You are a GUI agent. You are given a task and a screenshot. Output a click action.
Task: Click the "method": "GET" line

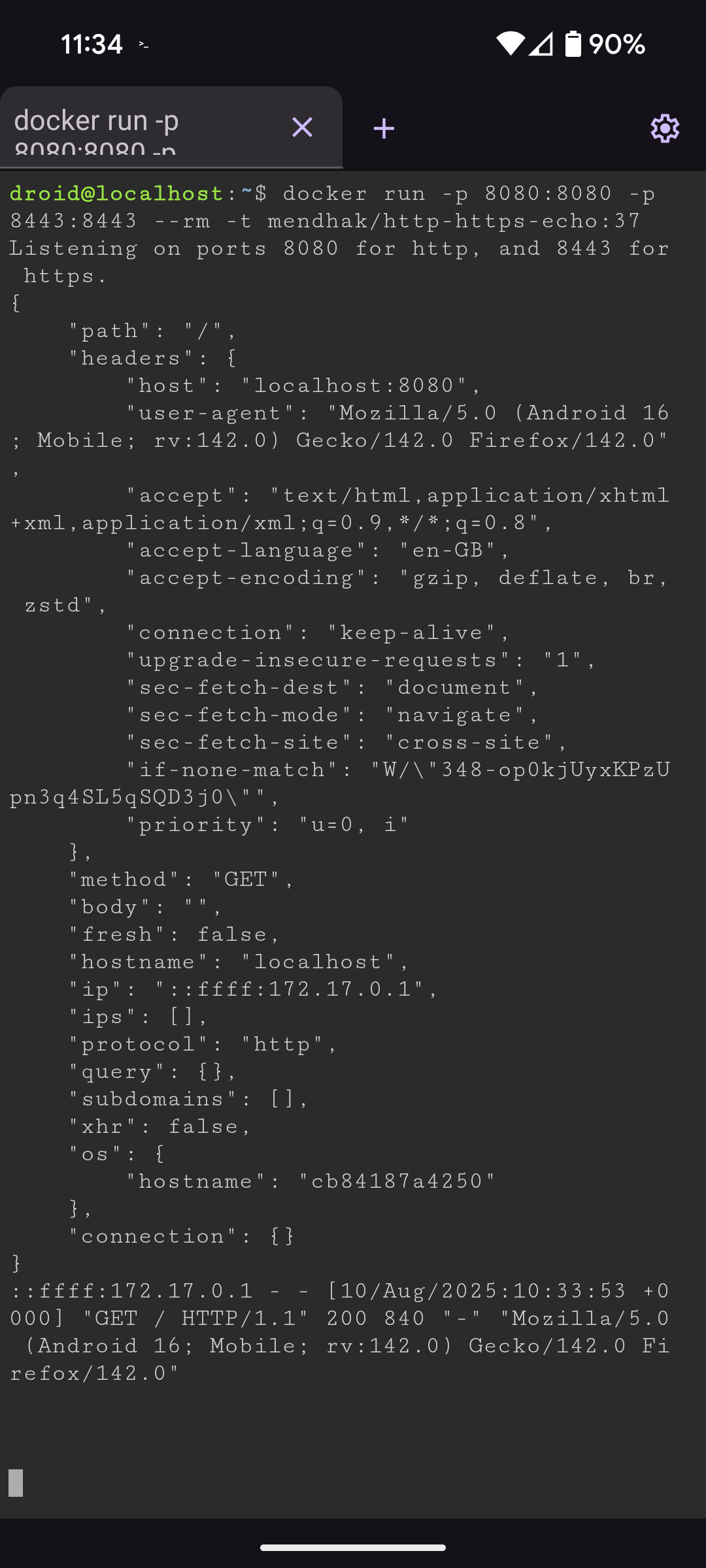tap(182, 879)
